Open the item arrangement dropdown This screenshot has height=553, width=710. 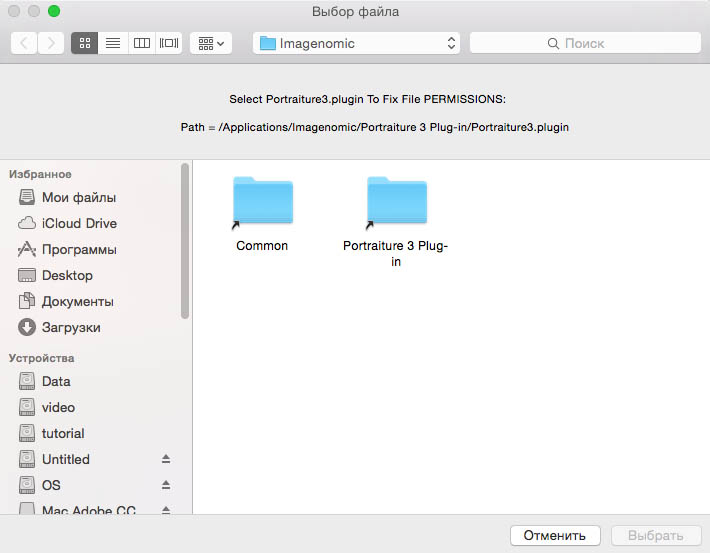[211, 43]
